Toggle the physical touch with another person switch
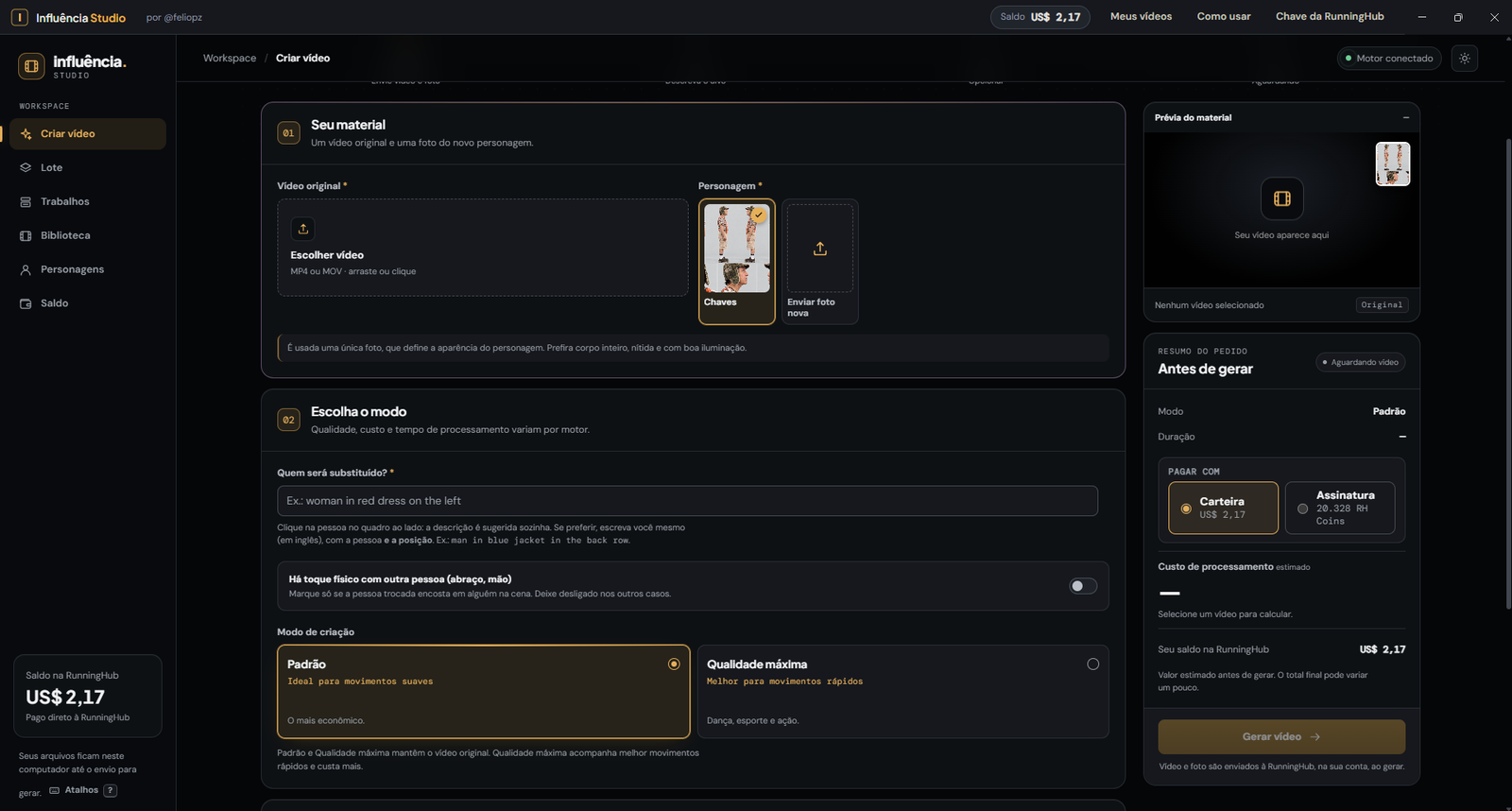This screenshot has height=811, width=1512. 1083,586
